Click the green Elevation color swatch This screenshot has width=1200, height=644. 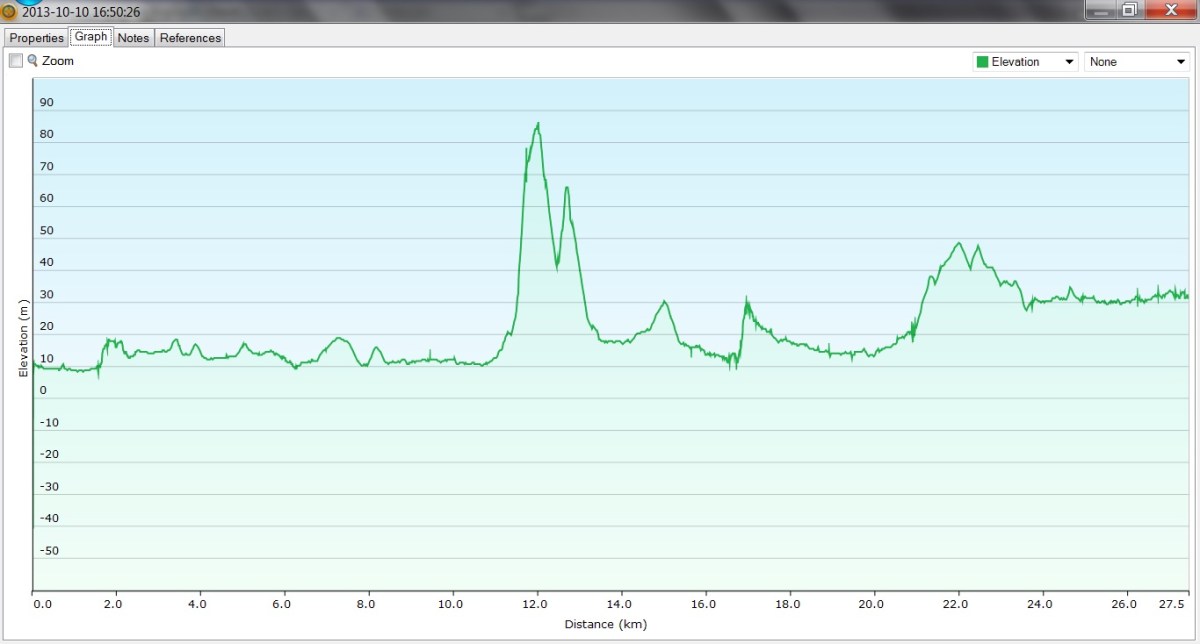(982, 62)
